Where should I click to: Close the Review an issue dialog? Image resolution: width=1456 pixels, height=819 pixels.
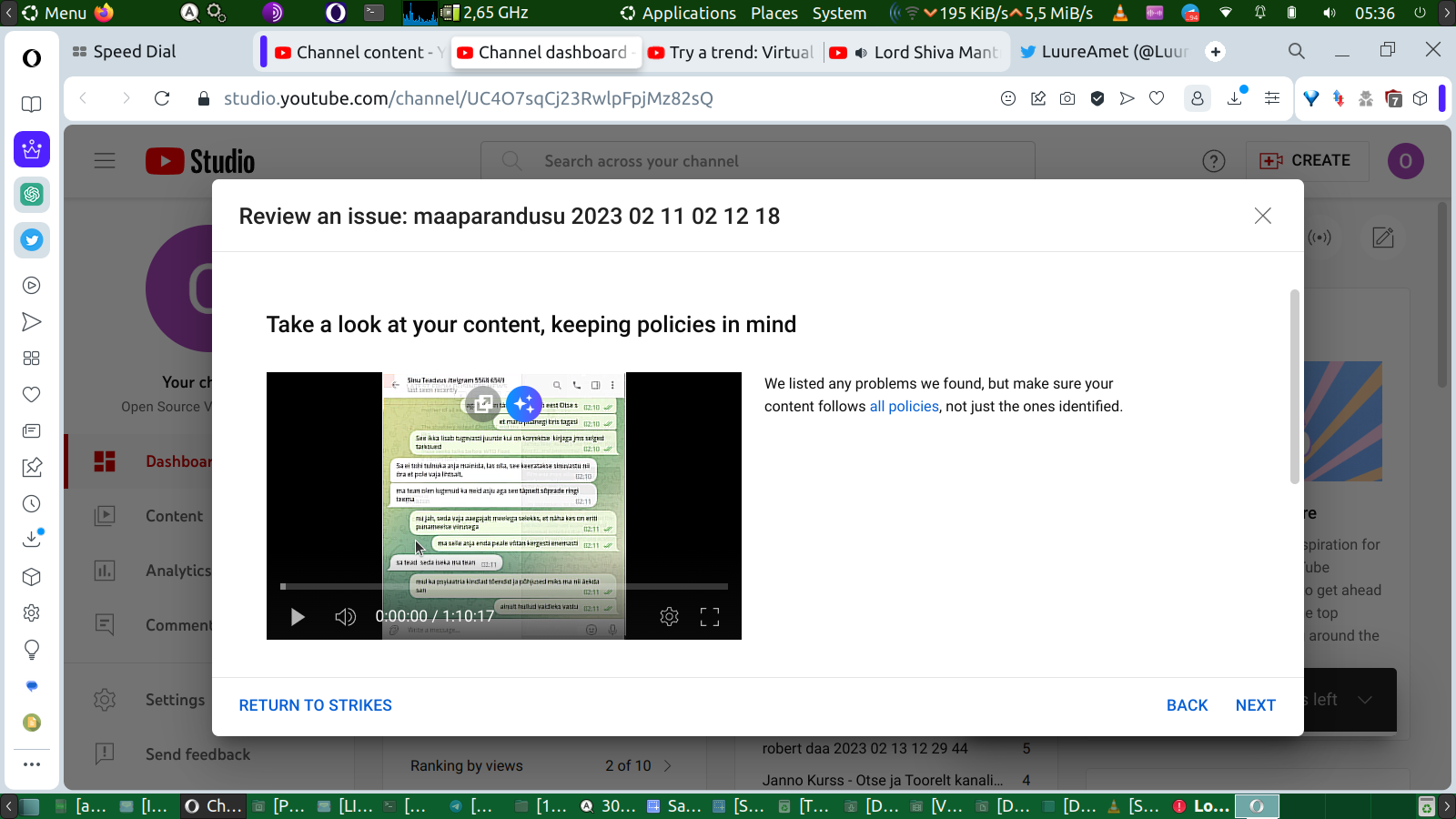pyautogui.click(x=1262, y=216)
